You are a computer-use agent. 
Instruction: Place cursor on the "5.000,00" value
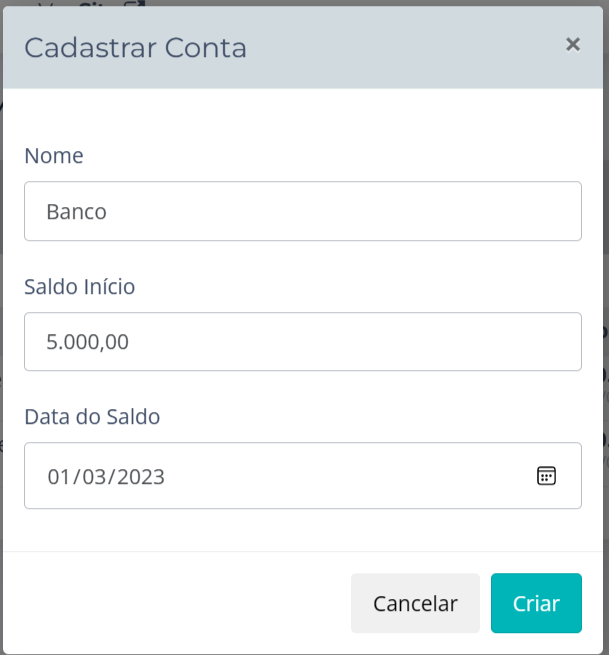87,343
